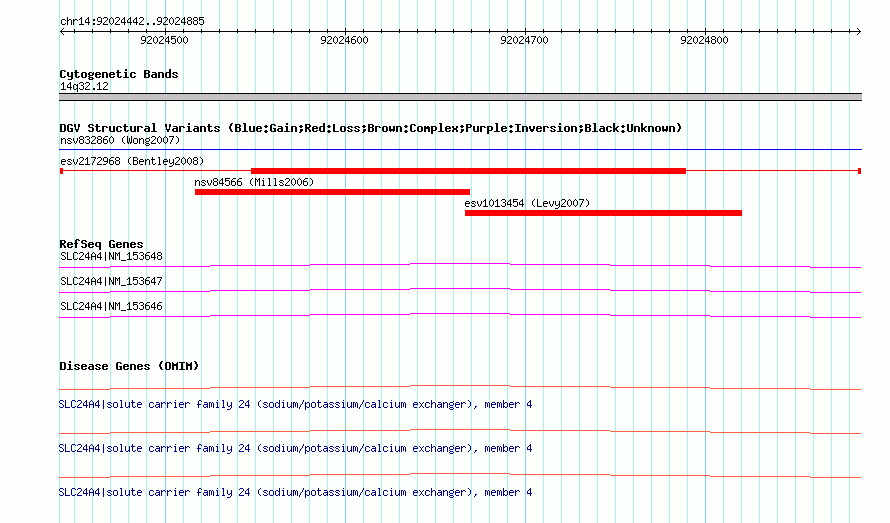Open the esv1013454 (Levy2007) variant label
This screenshot has height=523, width=890.
pos(527,203)
